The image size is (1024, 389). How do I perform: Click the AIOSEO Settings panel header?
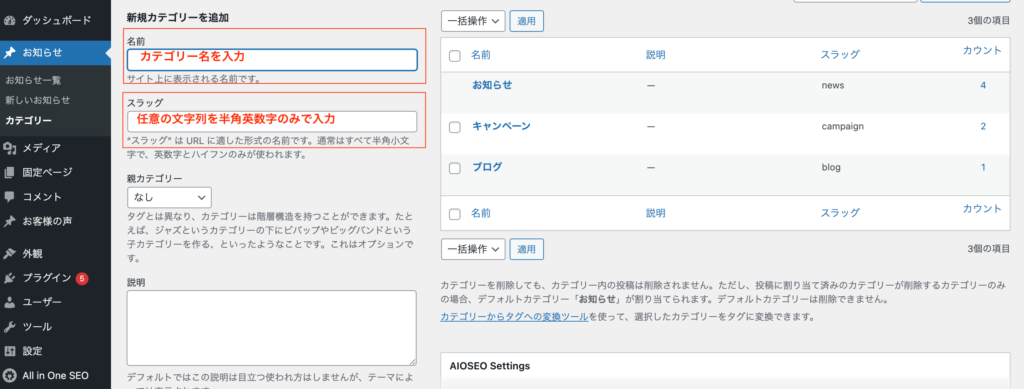tap(726, 366)
